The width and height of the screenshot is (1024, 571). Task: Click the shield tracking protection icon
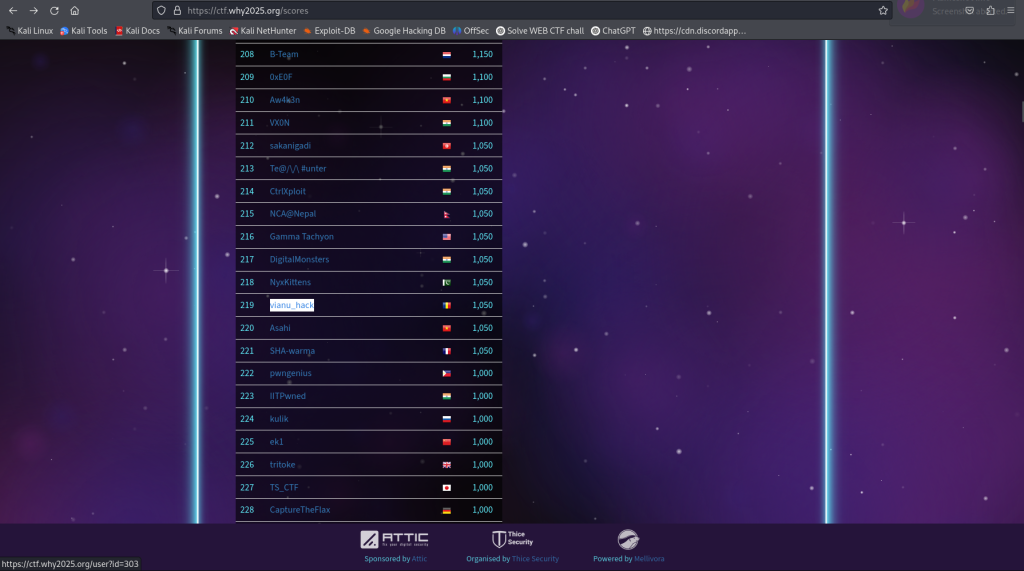click(x=162, y=10)
